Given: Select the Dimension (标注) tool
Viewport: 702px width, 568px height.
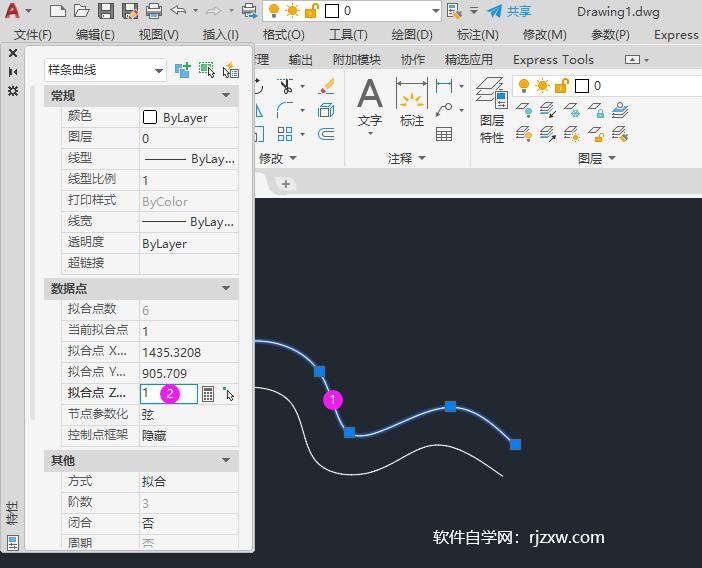Looking at the screenshot, I should tap(411, 103).
